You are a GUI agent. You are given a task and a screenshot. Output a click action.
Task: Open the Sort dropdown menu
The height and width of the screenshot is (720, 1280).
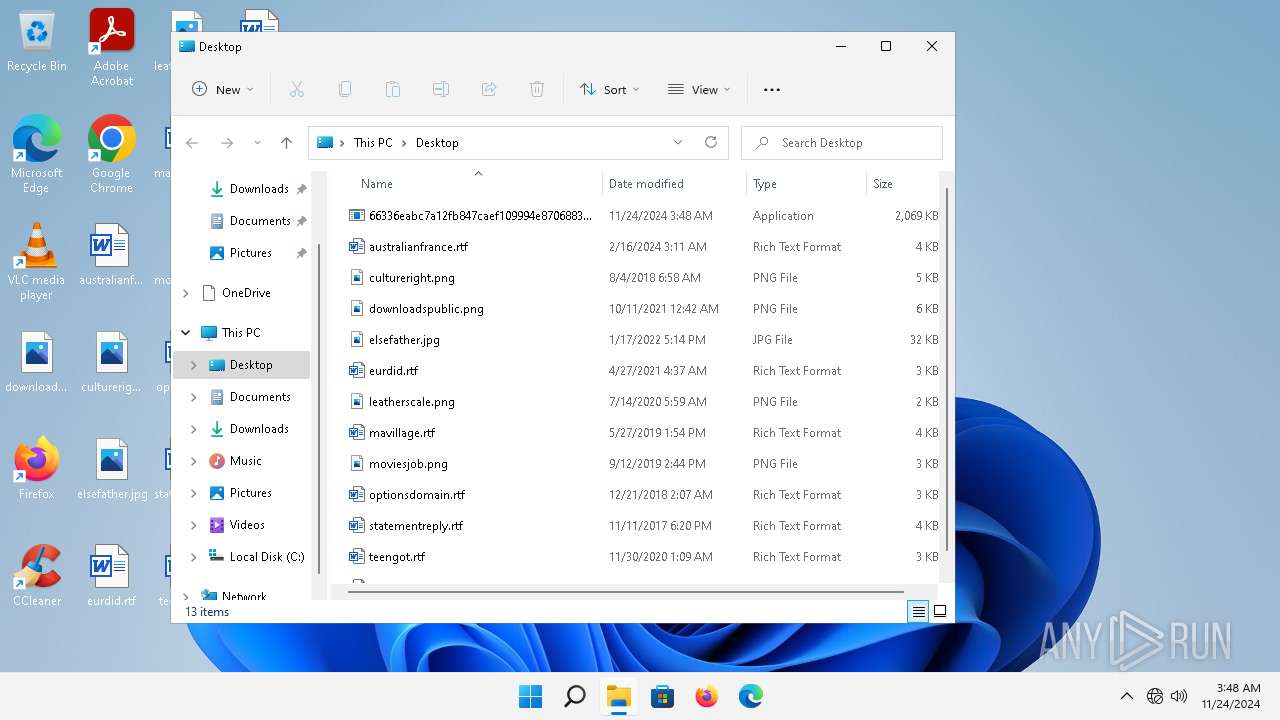click(609, 89)
